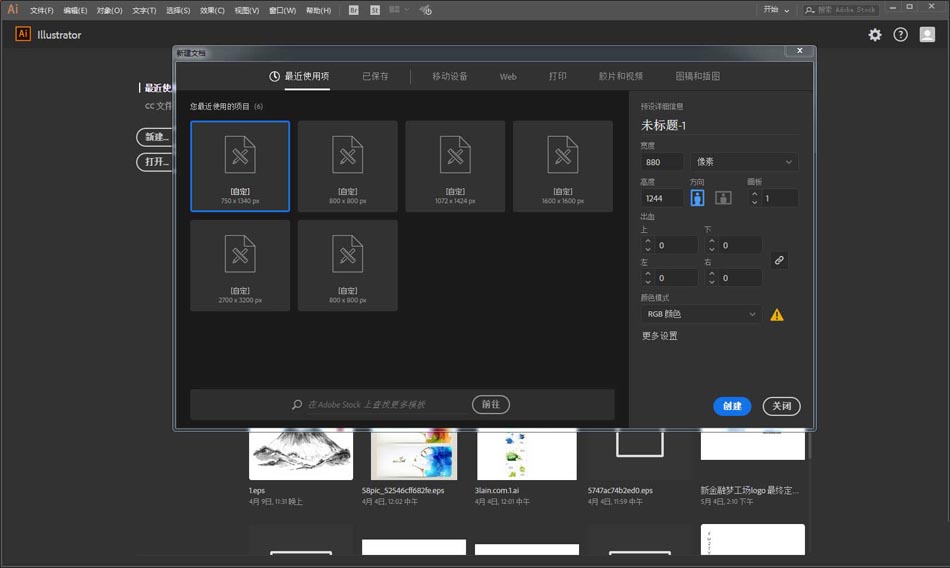The width and height of the screenshot is (950, 568).
Task: Select portrait orientation icon
Action: point(698,198)
